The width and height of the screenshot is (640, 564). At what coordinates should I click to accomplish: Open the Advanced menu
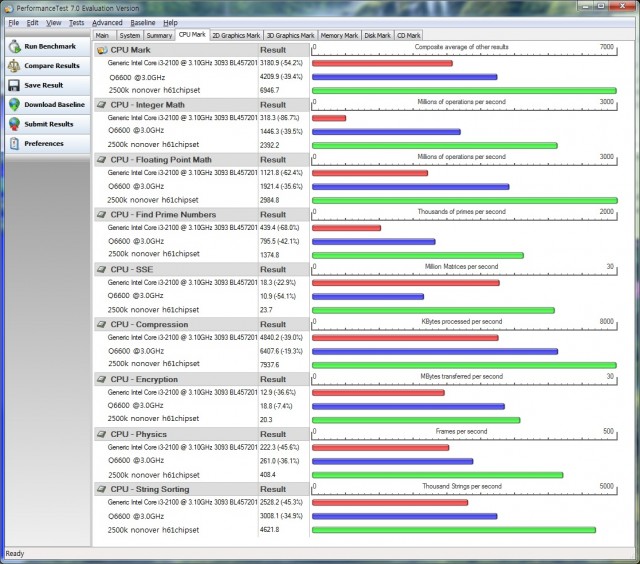coord(107,22)
